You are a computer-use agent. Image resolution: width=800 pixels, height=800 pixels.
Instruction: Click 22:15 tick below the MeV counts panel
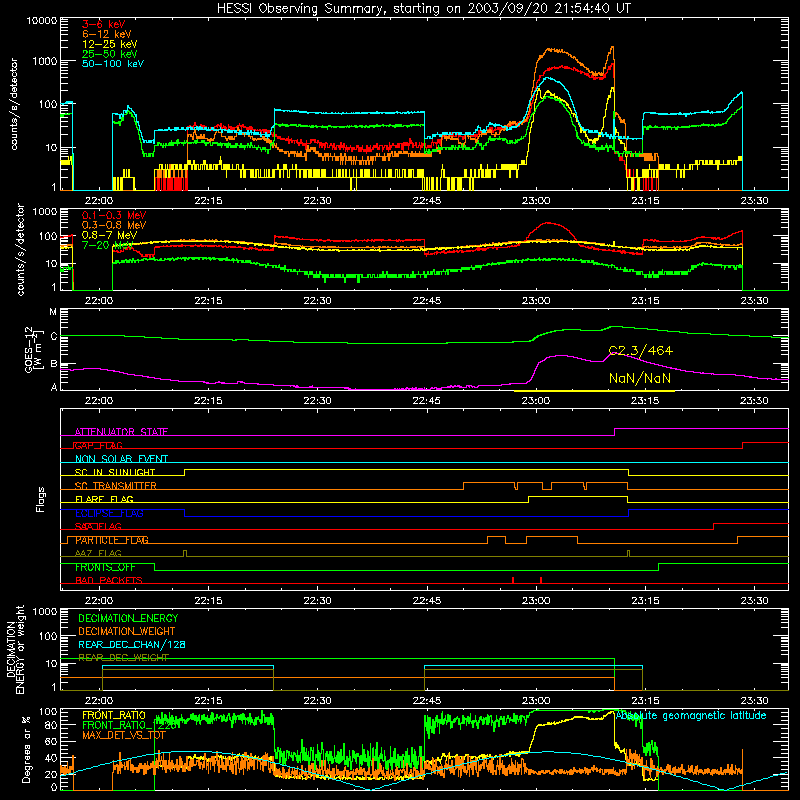(x=208, y=301)
